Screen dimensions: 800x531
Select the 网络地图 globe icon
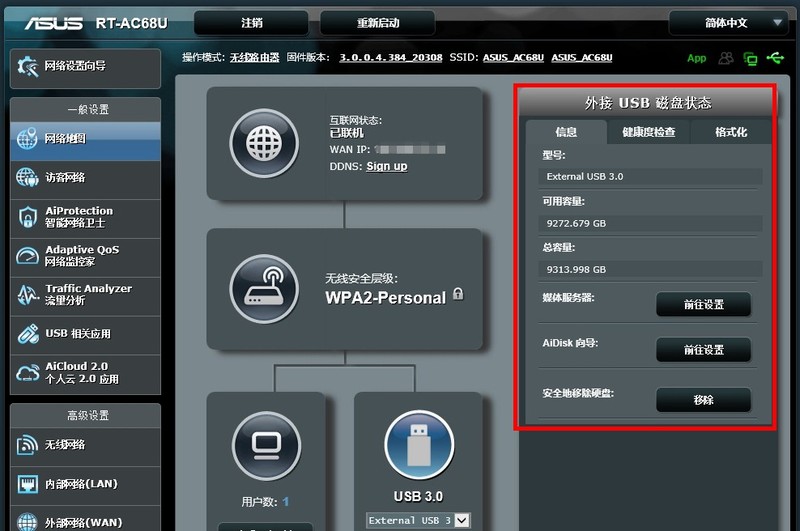[27, 138]
